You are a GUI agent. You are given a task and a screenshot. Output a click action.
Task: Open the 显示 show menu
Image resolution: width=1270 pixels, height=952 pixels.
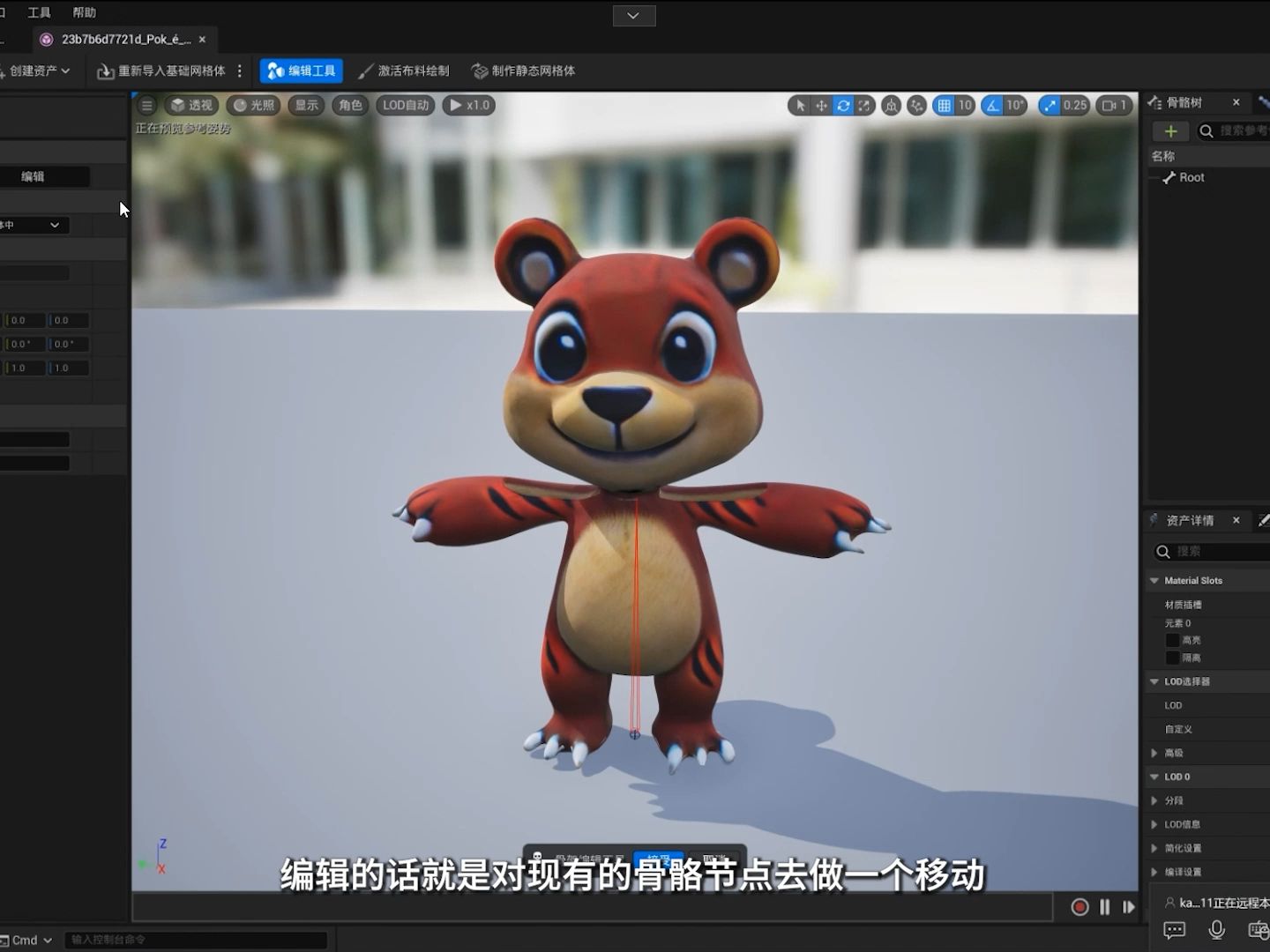(306, 106)
